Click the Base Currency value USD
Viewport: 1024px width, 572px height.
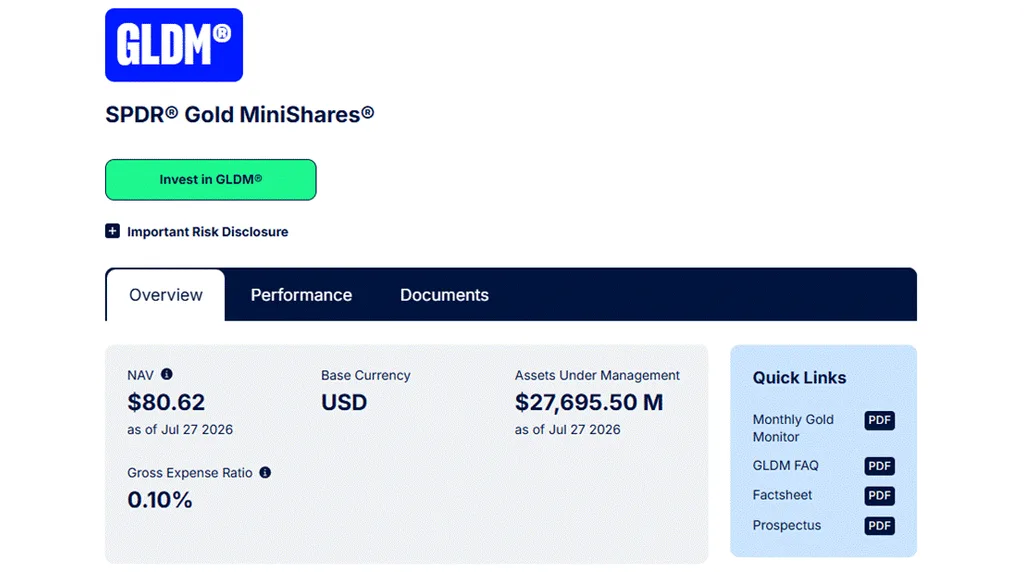click(x=344, y=402)
